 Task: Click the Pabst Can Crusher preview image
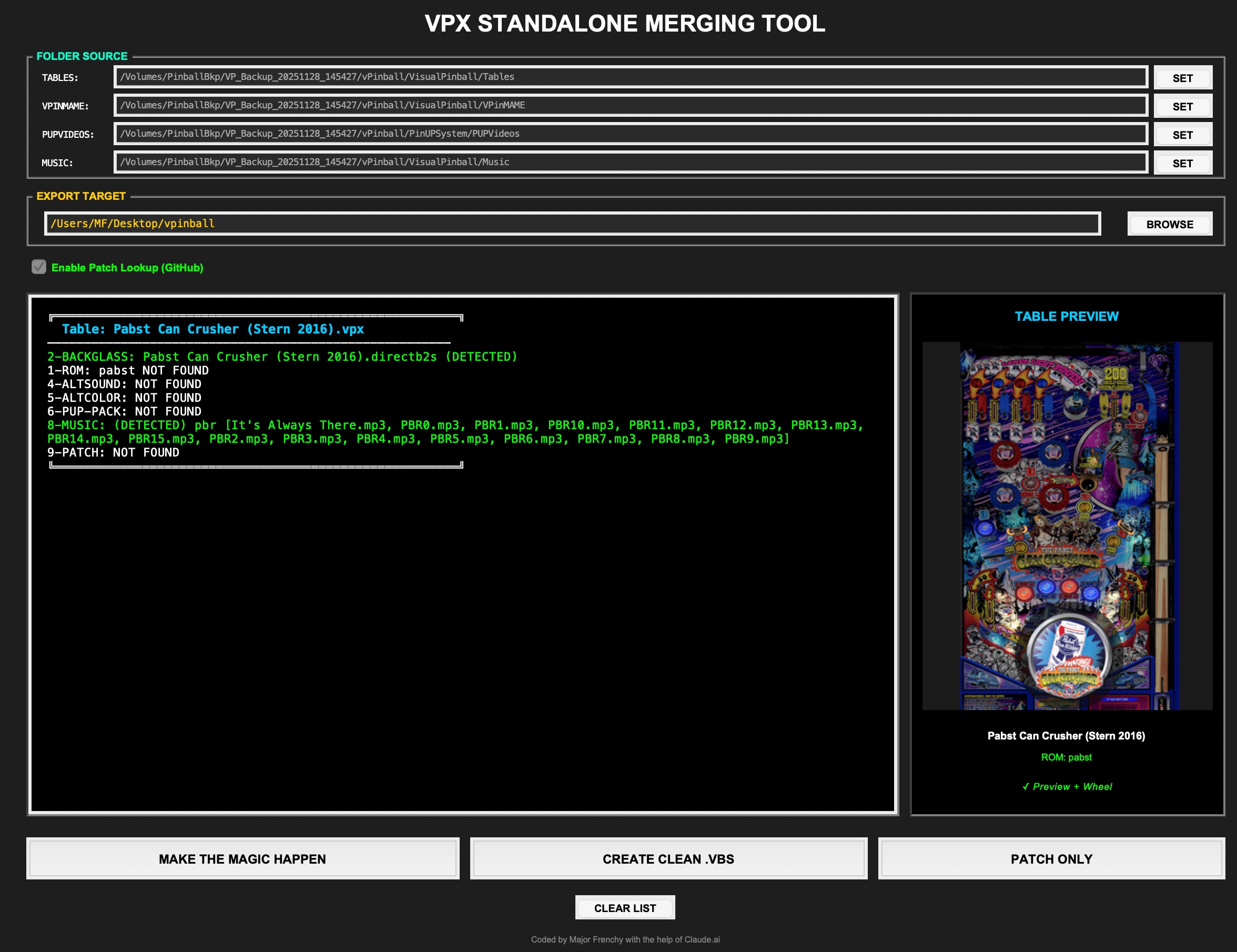point(1067,525)
